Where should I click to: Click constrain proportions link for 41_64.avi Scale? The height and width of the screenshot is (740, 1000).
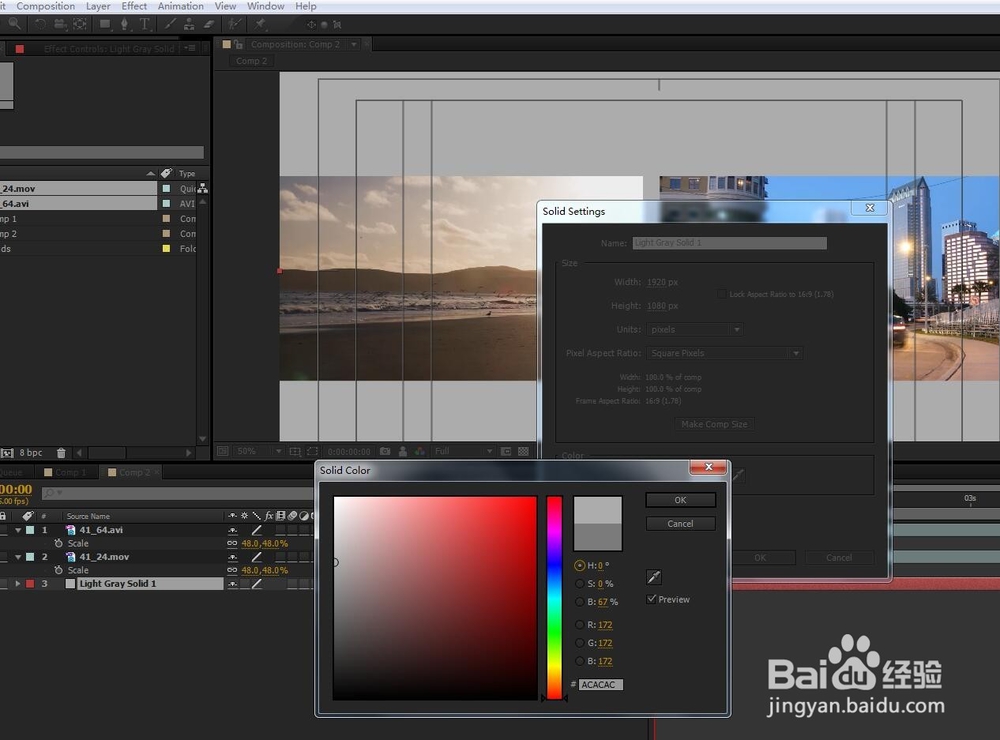[x=232, y=544]
